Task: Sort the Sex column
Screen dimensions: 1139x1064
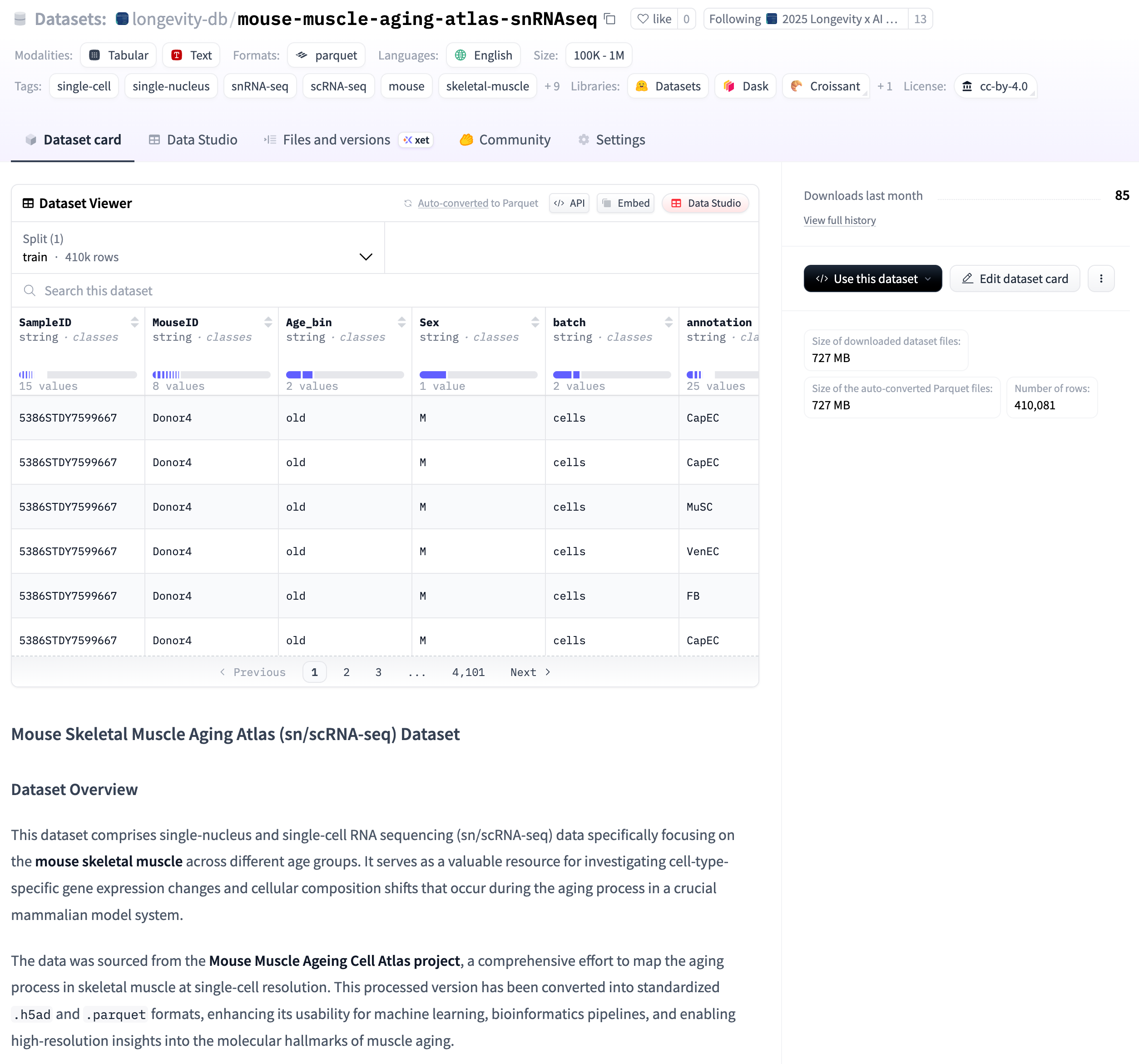Action: click(535, 322)
